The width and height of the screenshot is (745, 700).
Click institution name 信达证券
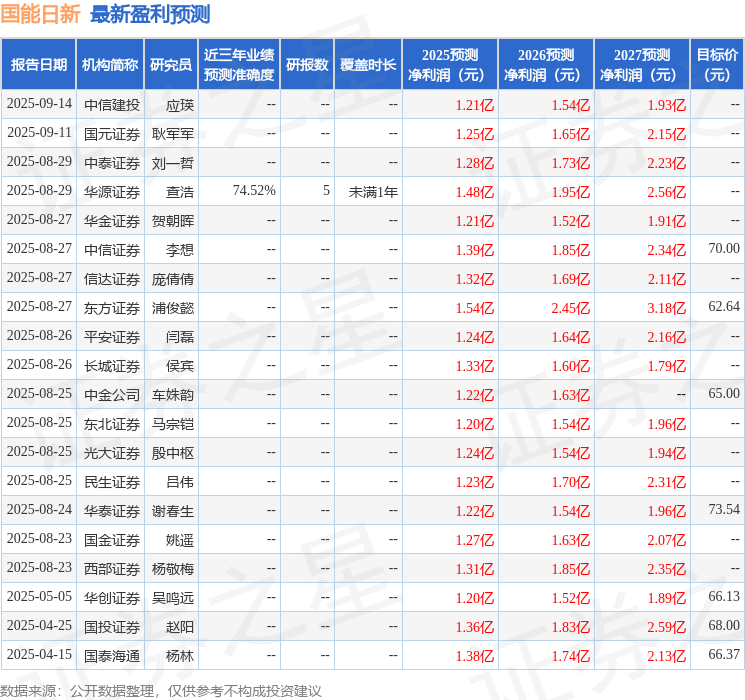[112, 279]
